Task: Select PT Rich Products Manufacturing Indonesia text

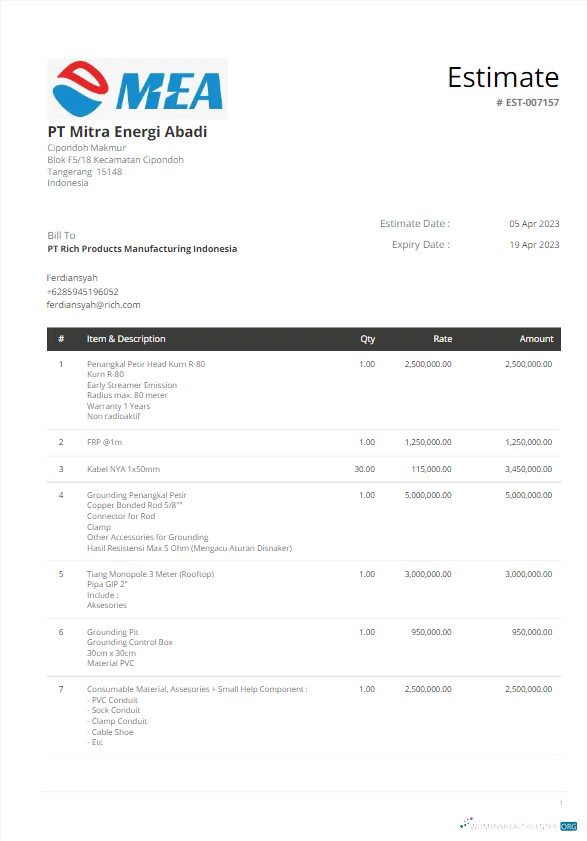Action: coord(142,249)
